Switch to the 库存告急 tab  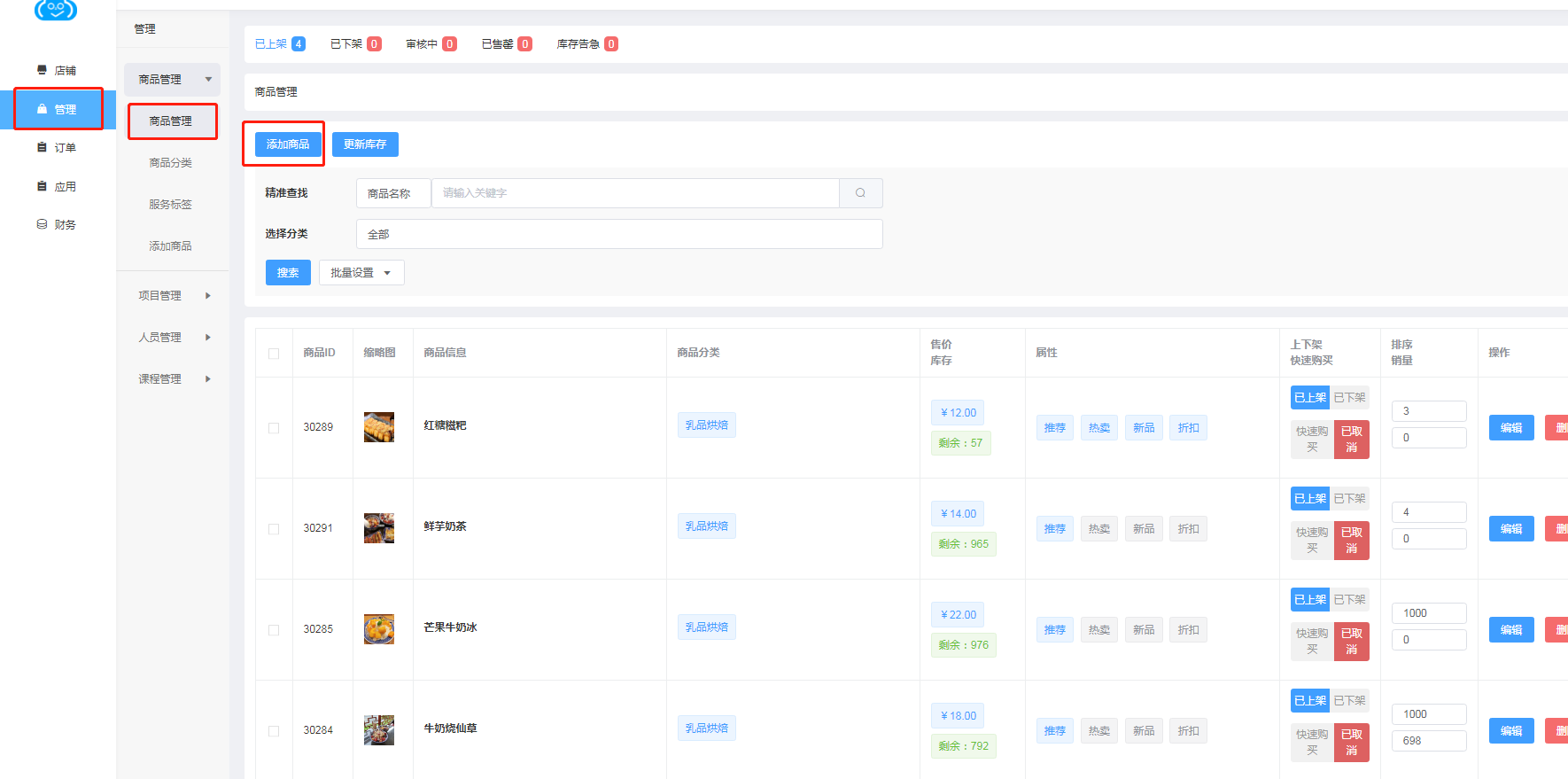[x=587, y=44]
